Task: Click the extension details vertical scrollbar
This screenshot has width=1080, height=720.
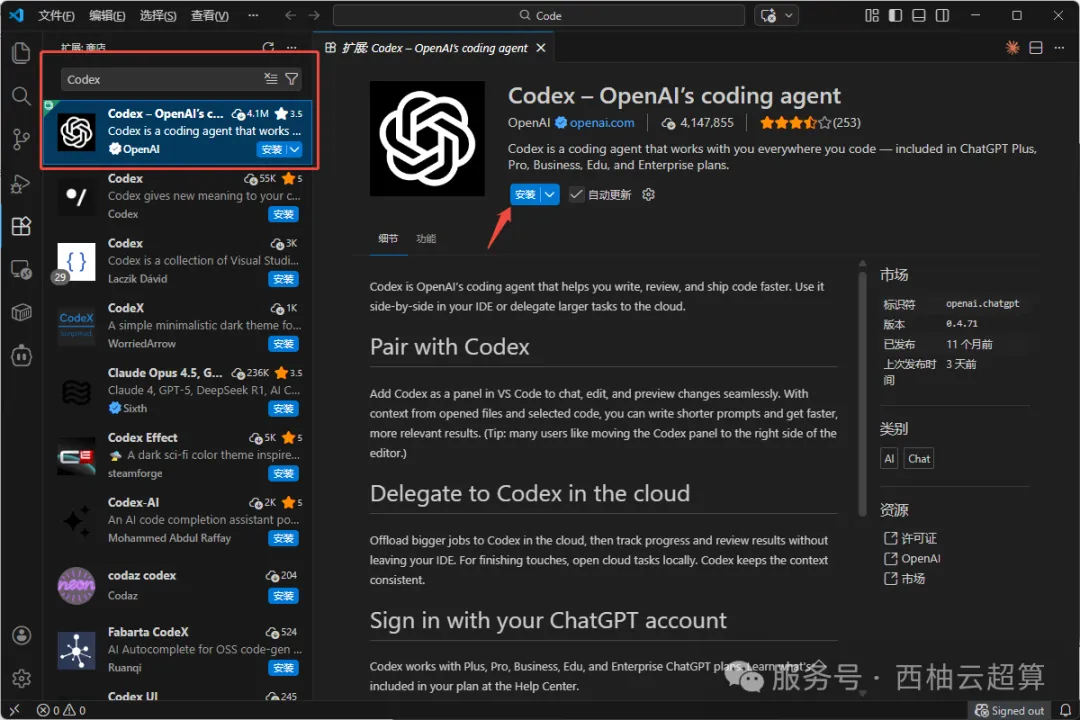Action: (x=862, y=393)
